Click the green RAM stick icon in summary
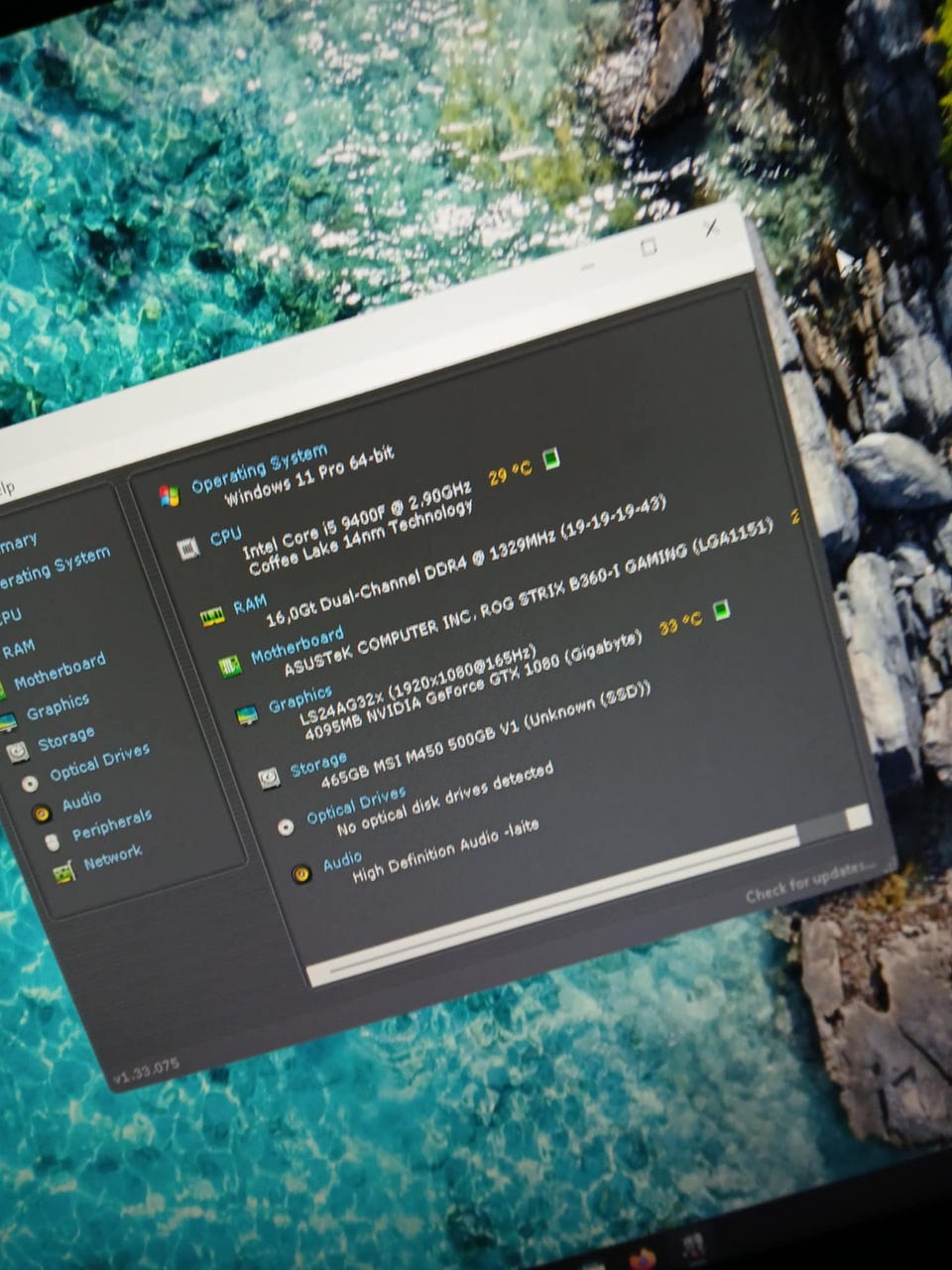Image resolution: width=952 pixels, height=1270 pixels. pos(211,618)
